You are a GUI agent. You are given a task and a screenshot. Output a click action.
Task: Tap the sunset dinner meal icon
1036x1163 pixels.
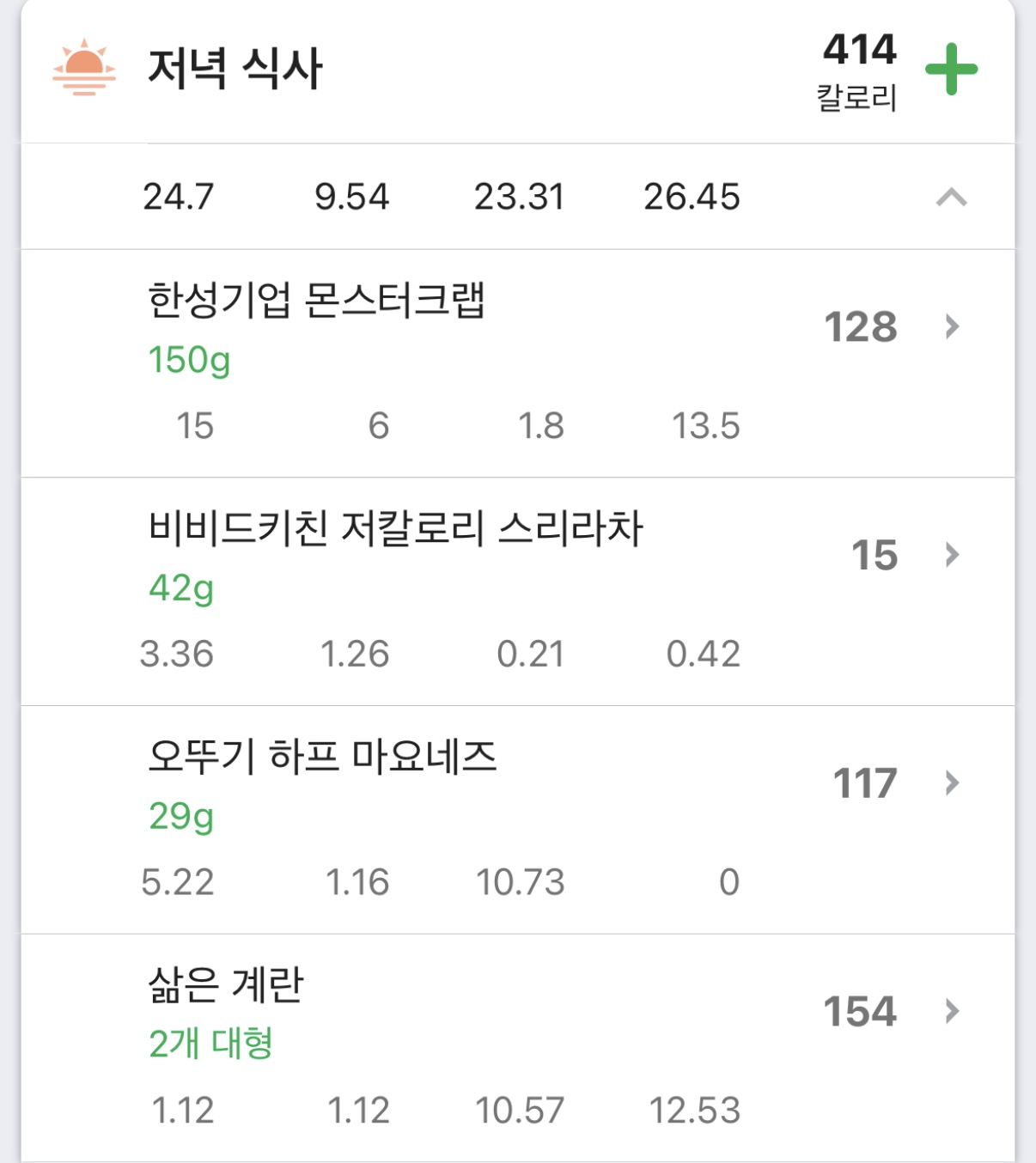point(83,67)
